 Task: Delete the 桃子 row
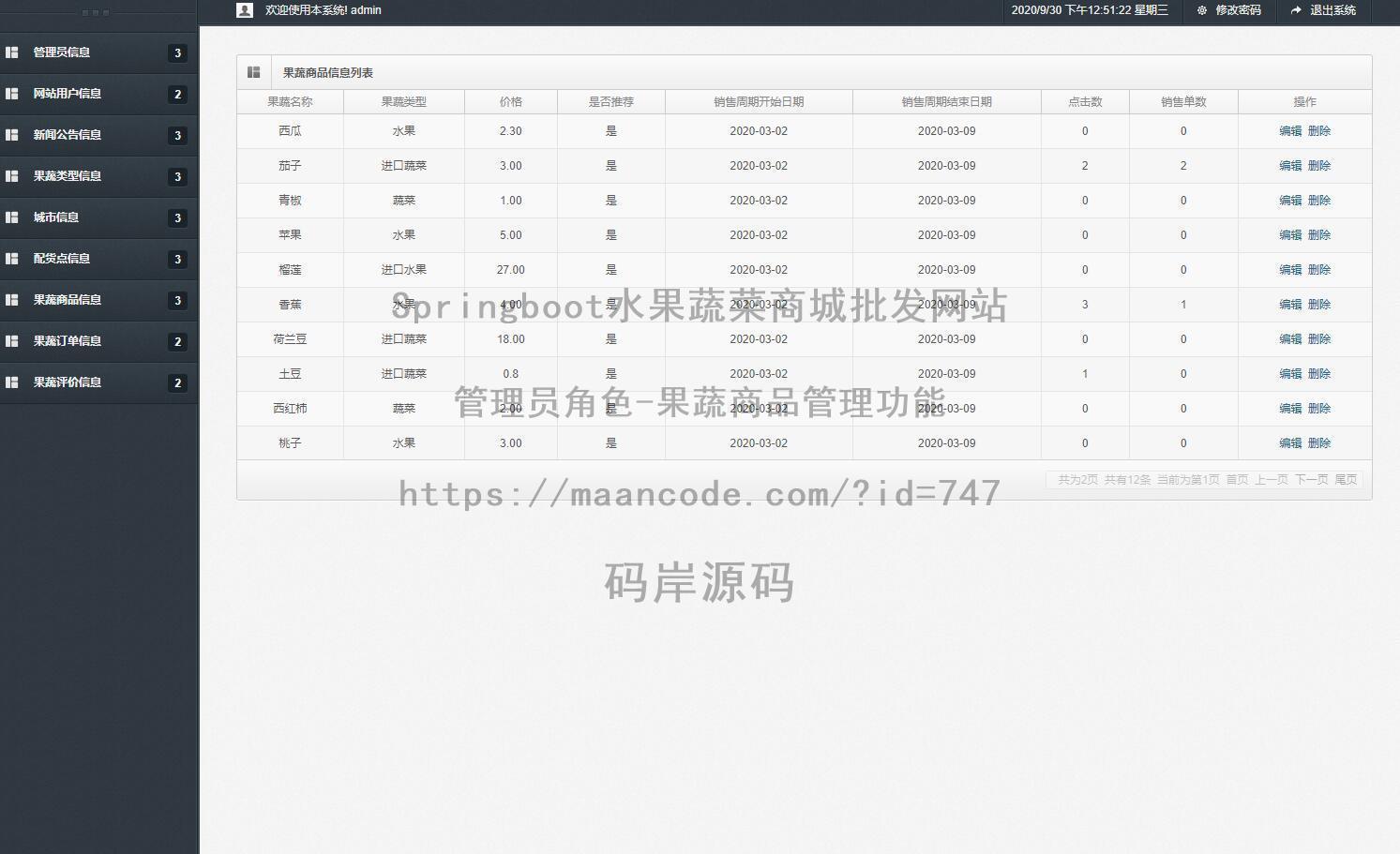tap(1319, 443)
